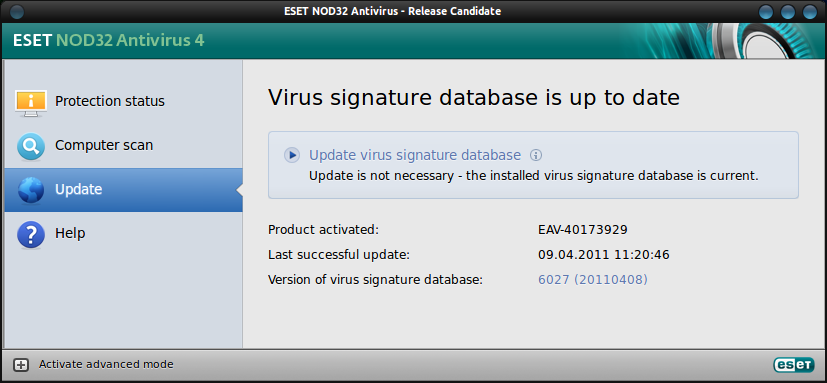Open virus signature version 6027 (20110408) link
Image resolution: width=827 pixels, height=383 pixels.
click(593, 280)
